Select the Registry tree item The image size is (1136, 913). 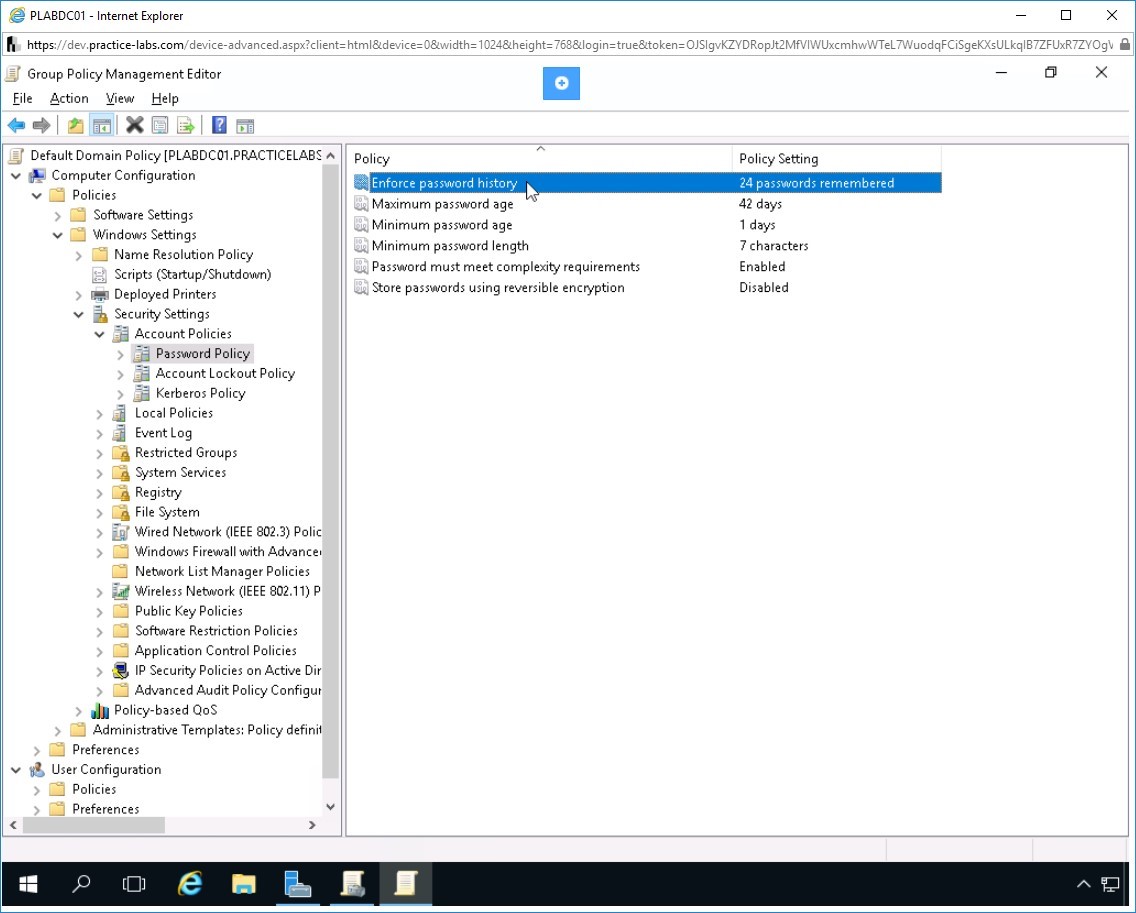[158, 493]
